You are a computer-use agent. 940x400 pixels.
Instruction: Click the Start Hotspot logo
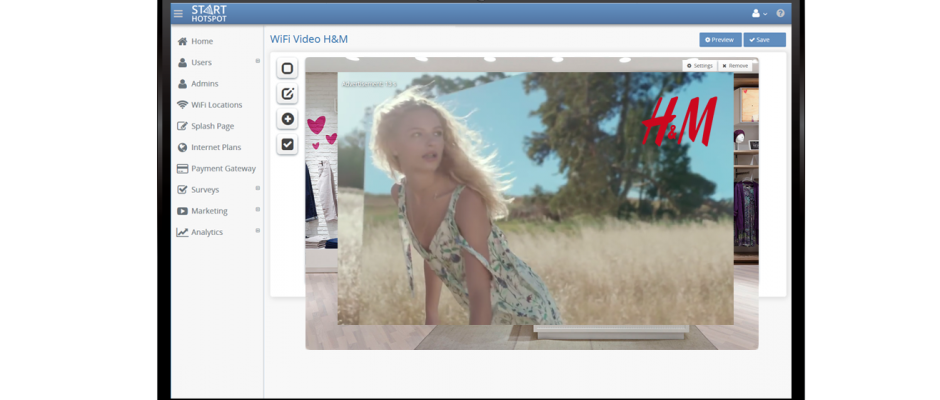pos(209,13)
